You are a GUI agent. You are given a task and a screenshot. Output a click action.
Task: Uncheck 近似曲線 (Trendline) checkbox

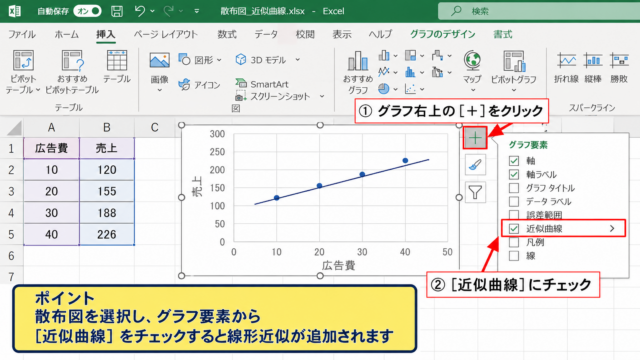click(514, 229)
